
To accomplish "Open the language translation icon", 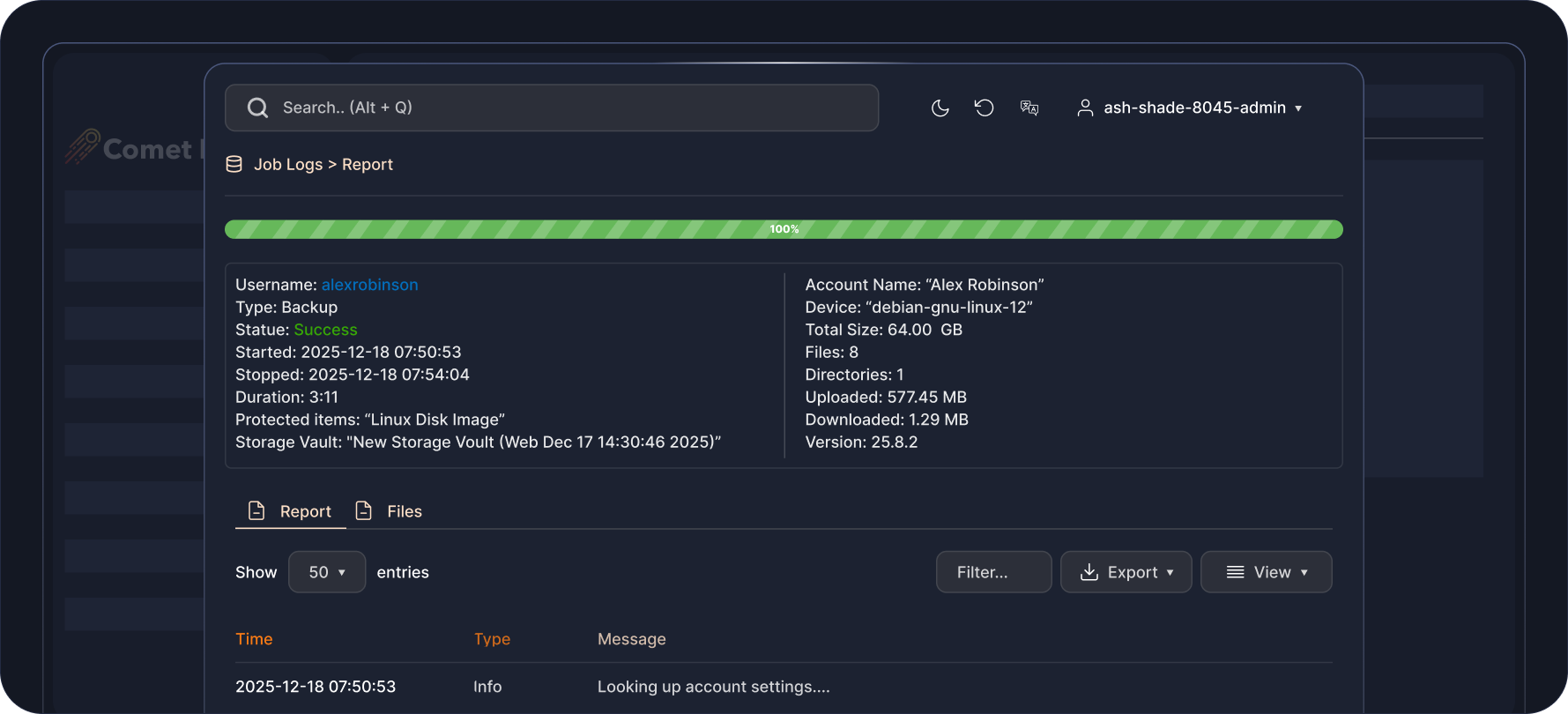I will point(1029,108).
